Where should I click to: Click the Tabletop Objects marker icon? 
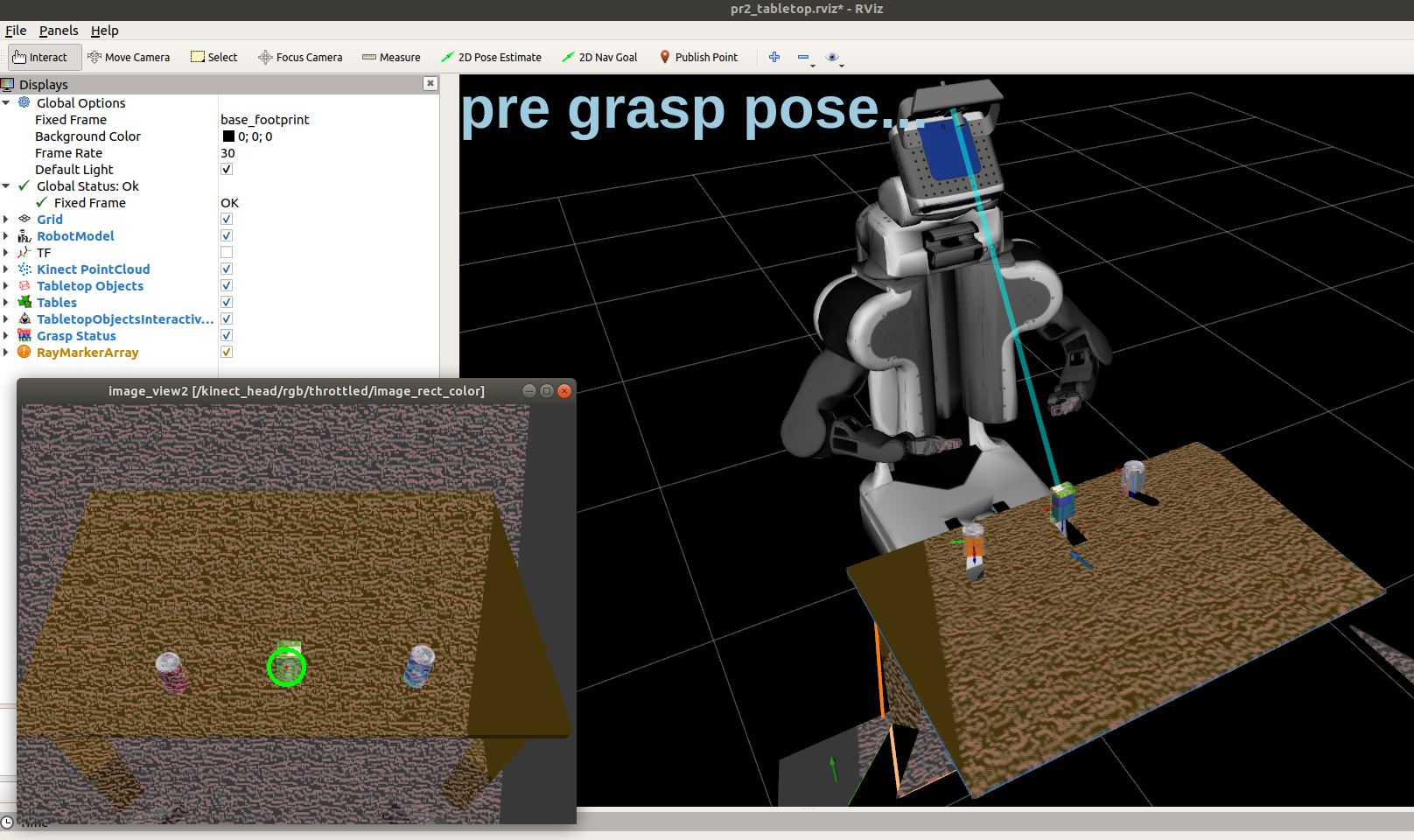coord(24,285)
